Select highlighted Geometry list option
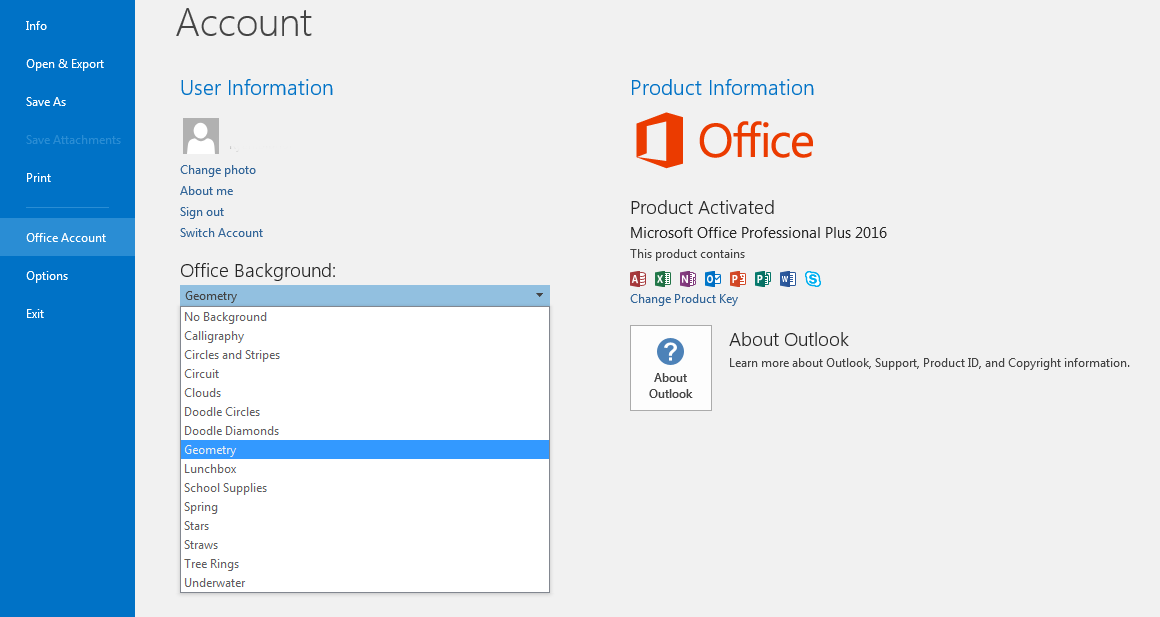1160x617 pixels. coord(365,450)
